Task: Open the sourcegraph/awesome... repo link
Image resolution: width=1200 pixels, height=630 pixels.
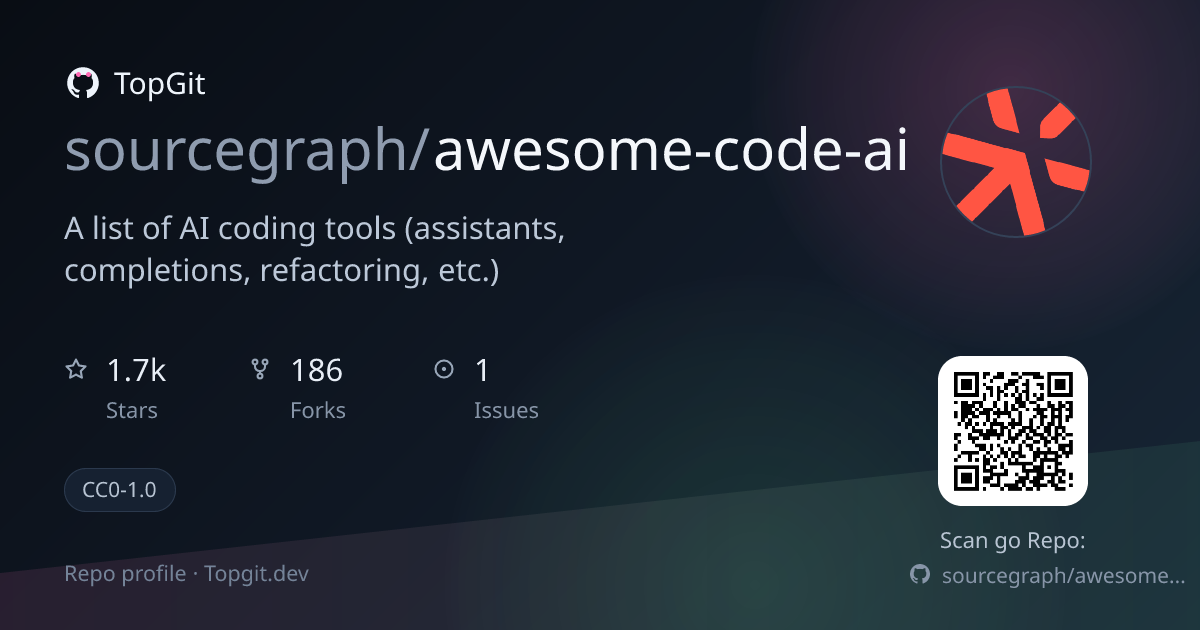Action: tap(1064, 576)
